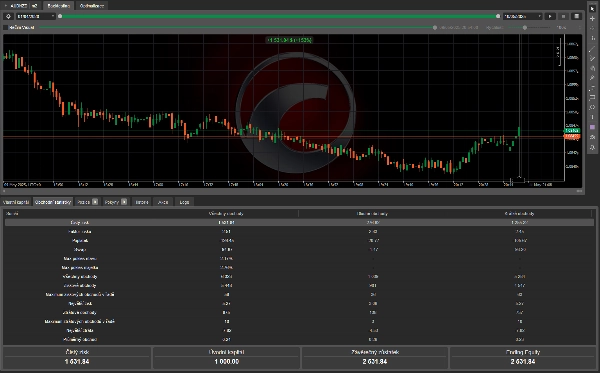Click the purple color square in right toolbar
The width and height of the screenshot is (600, 373).
[592, 127]
